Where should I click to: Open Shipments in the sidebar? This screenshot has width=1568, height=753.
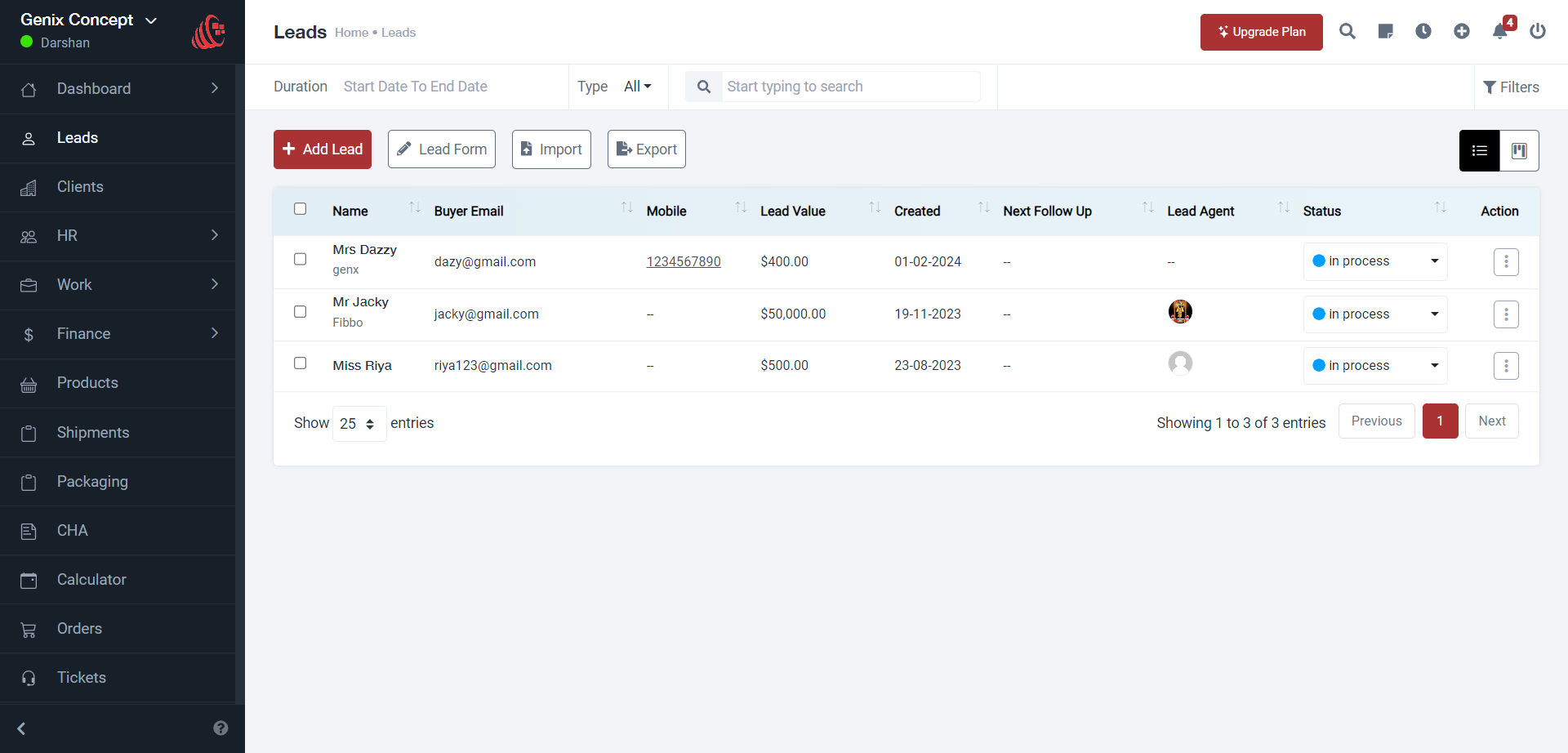118,433
